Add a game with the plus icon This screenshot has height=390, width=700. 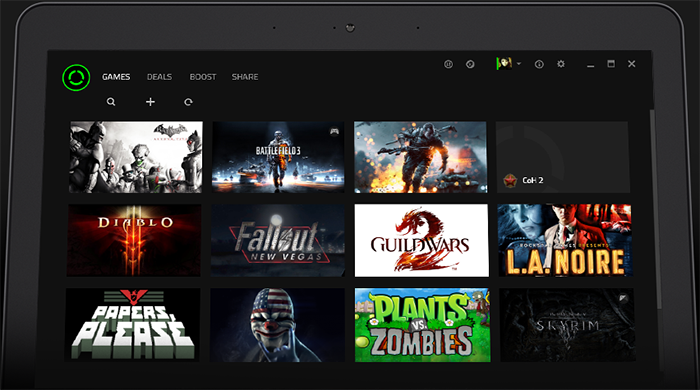point(150,102)
